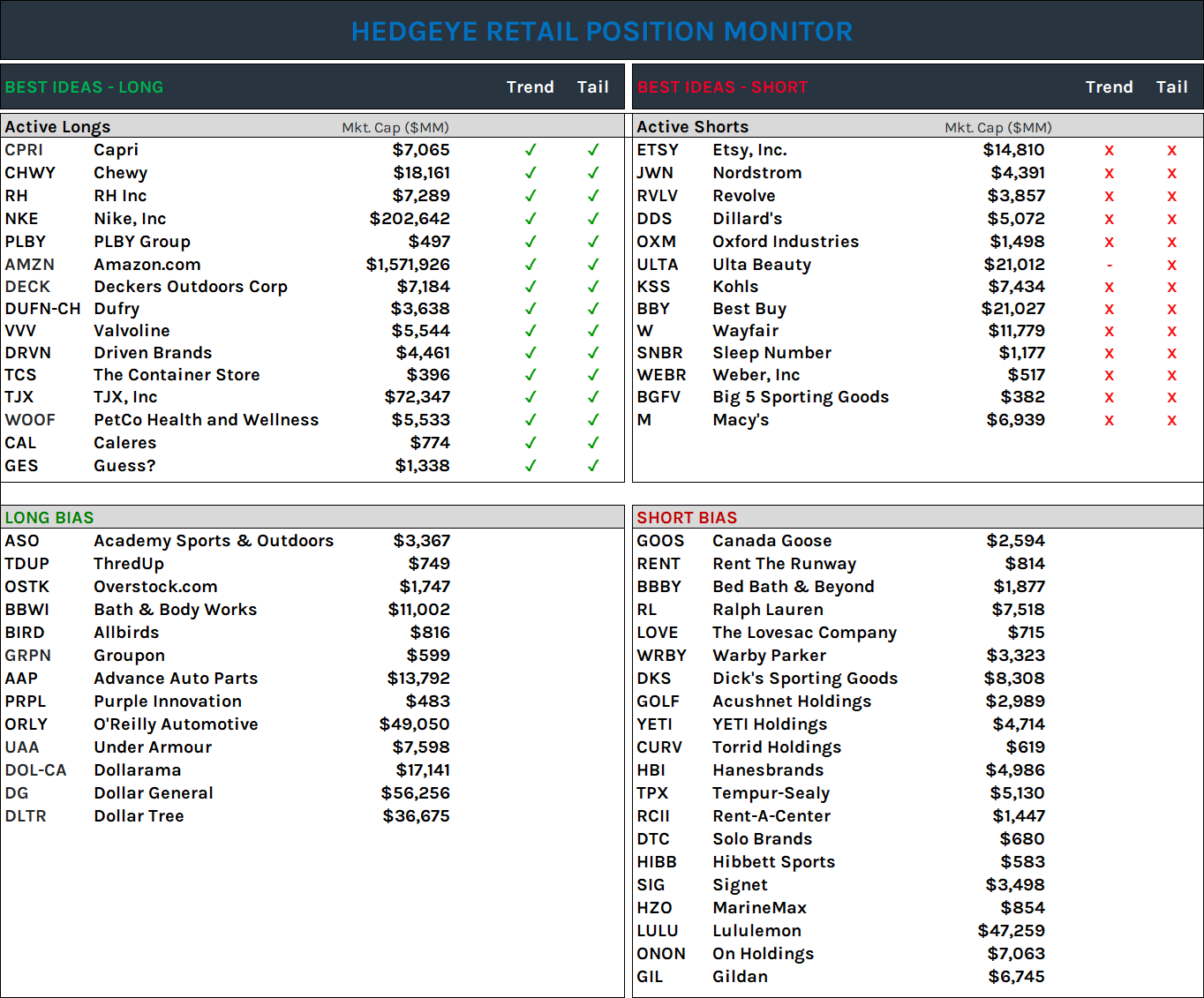Screen dimensions: 1204x998
Task: Click the green Trend checkmark for CPRI Capri
Action: (531, 150)
